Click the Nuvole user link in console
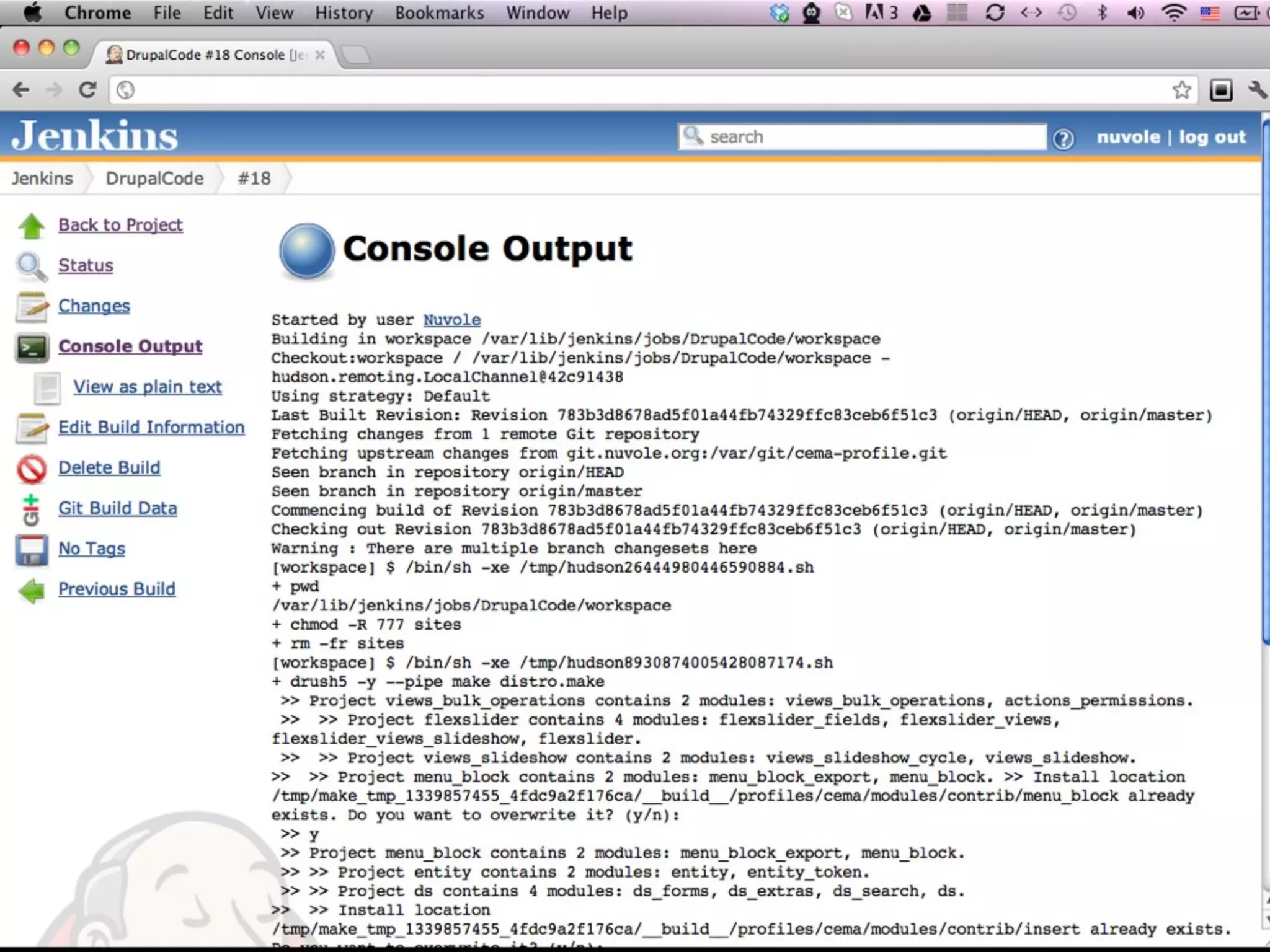This screenshot has width=1270, height=952. point(451,320)
